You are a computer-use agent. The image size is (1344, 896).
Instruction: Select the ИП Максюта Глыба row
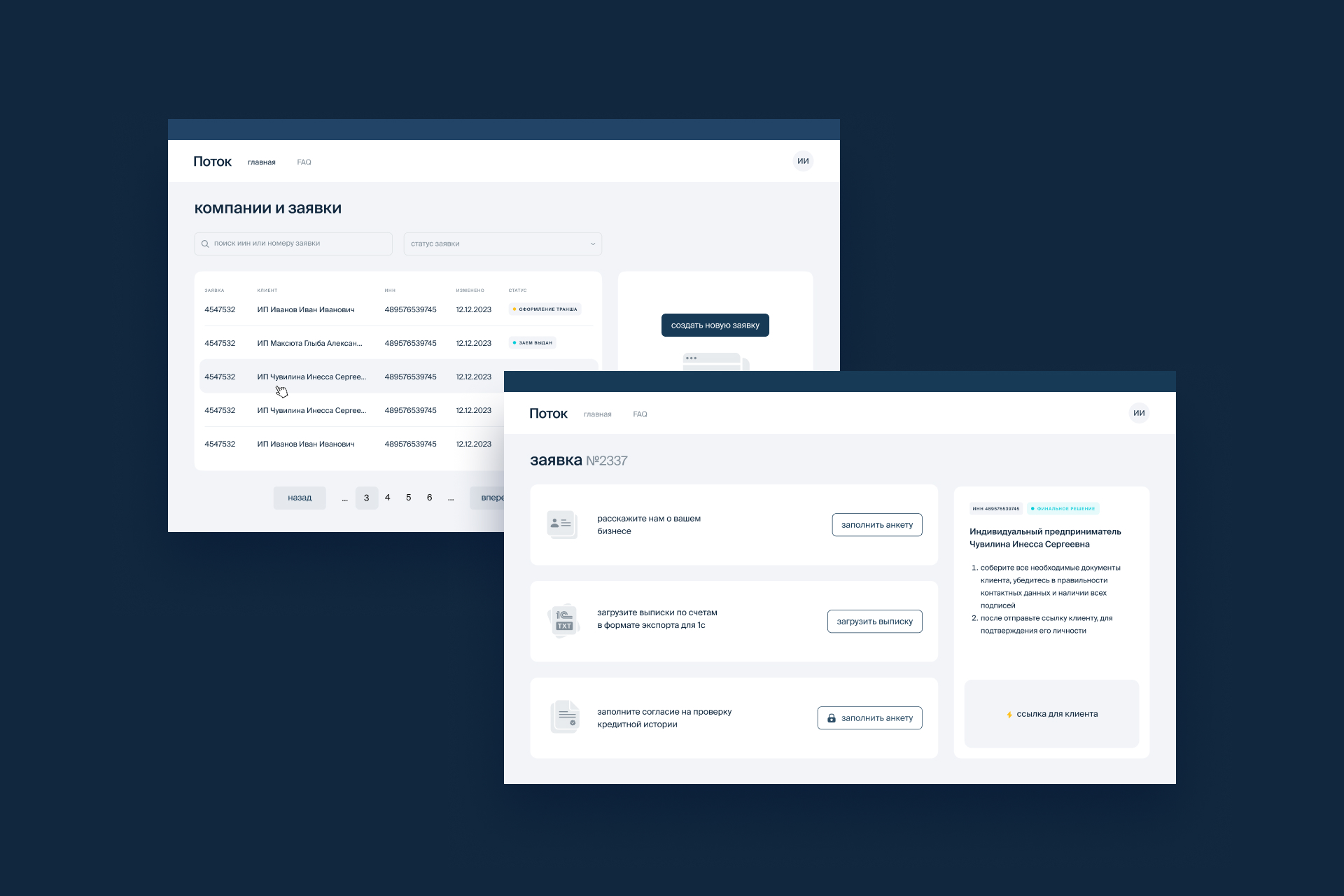[309, 343]
